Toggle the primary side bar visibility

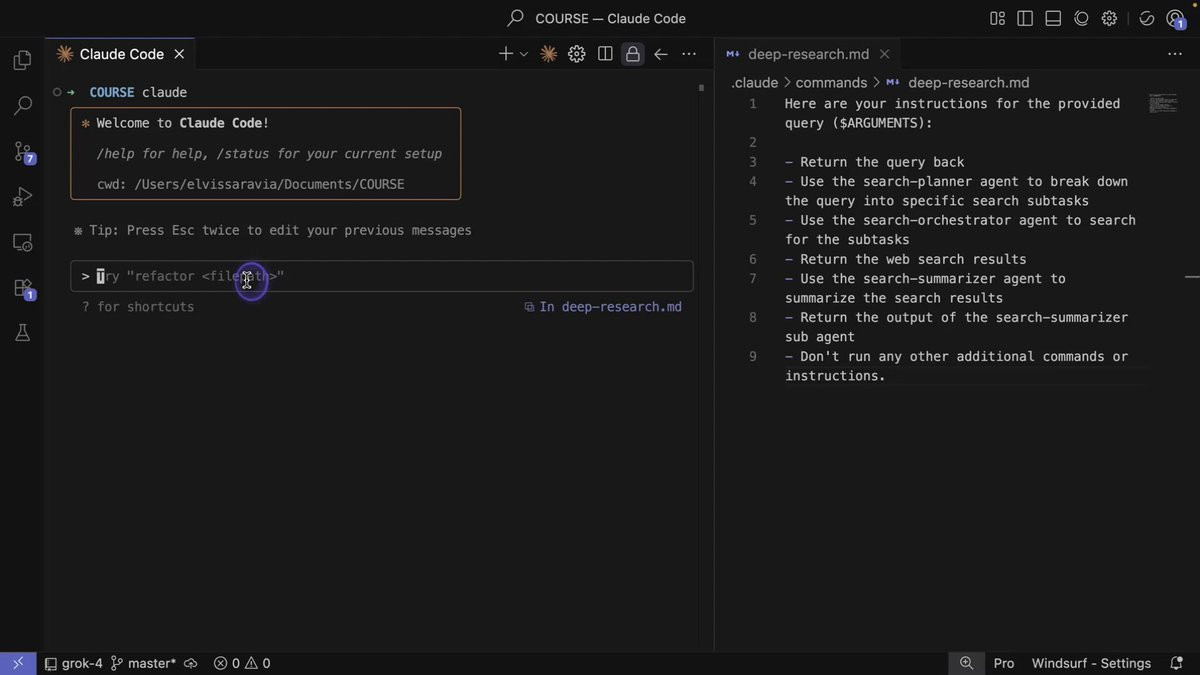click(x=1025, y=18)
